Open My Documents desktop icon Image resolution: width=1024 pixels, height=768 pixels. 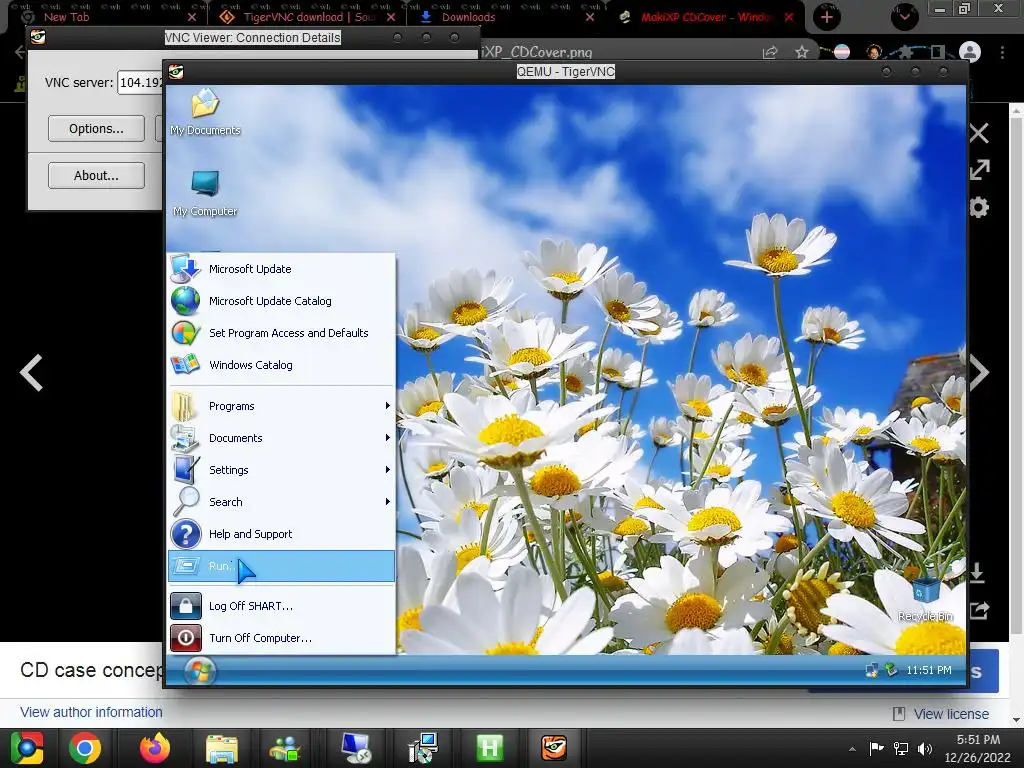tap(205, 112)
